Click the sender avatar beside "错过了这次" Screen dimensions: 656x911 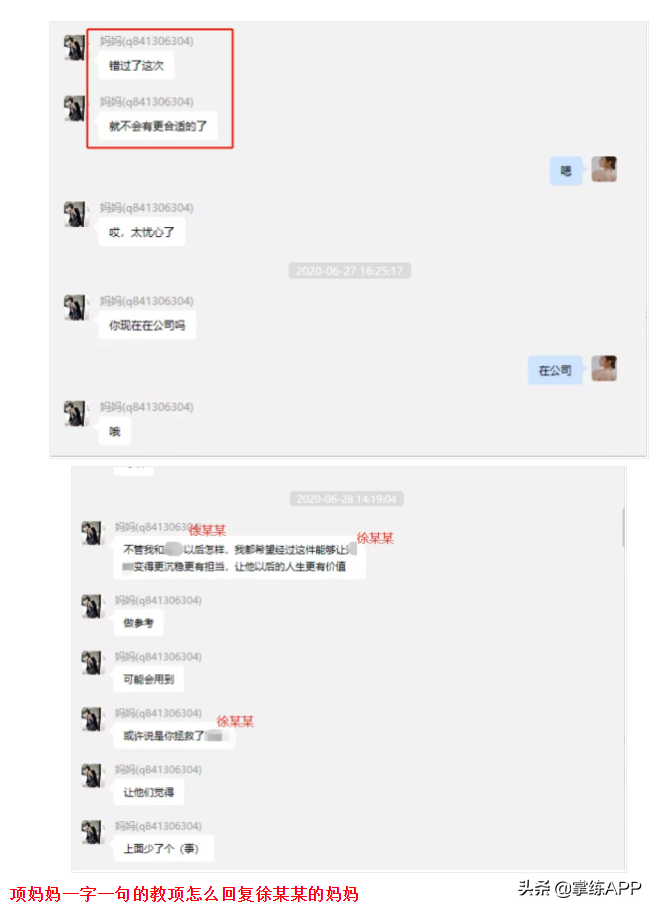74,47
